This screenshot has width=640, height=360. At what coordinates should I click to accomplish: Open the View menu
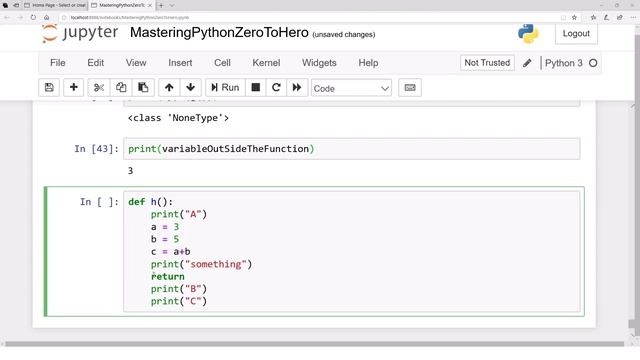pyautogui.click(x=136, y=63)
